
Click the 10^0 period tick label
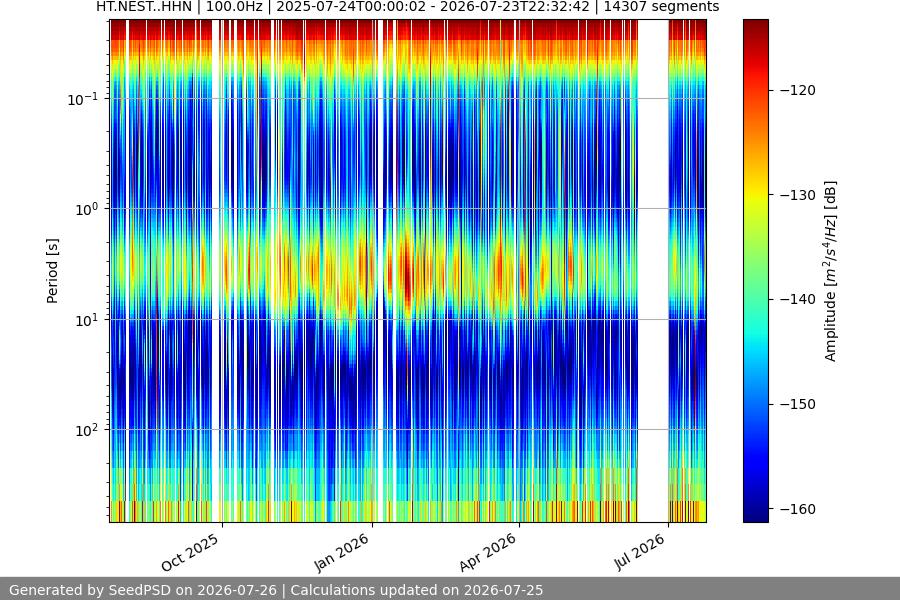(x=87, y=209)
